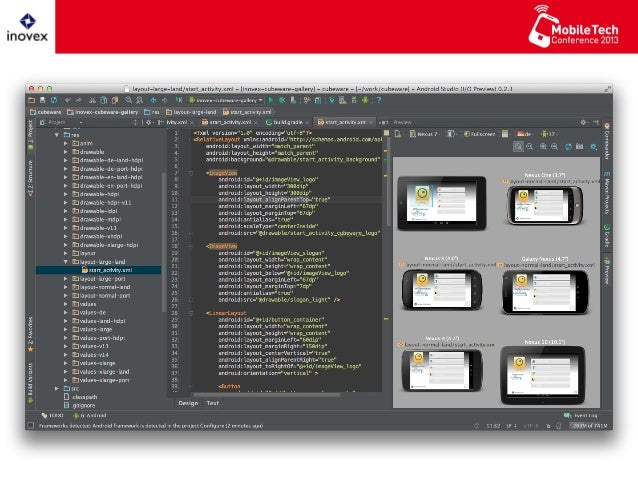Click the Make Project icon
The width and height of the screenshot is (638, 479).
[x=179, y=100]
